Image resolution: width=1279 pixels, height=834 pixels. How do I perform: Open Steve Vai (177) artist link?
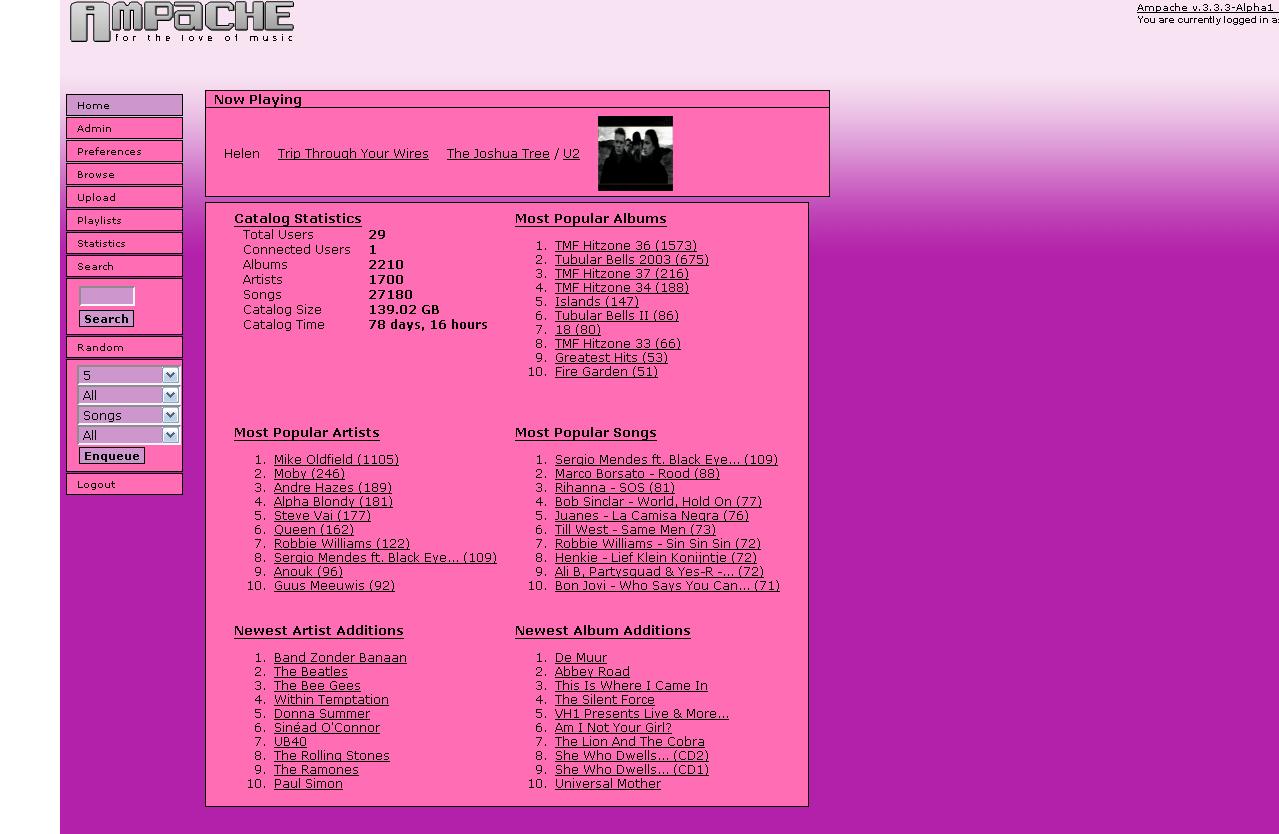[x=322, y=516]
